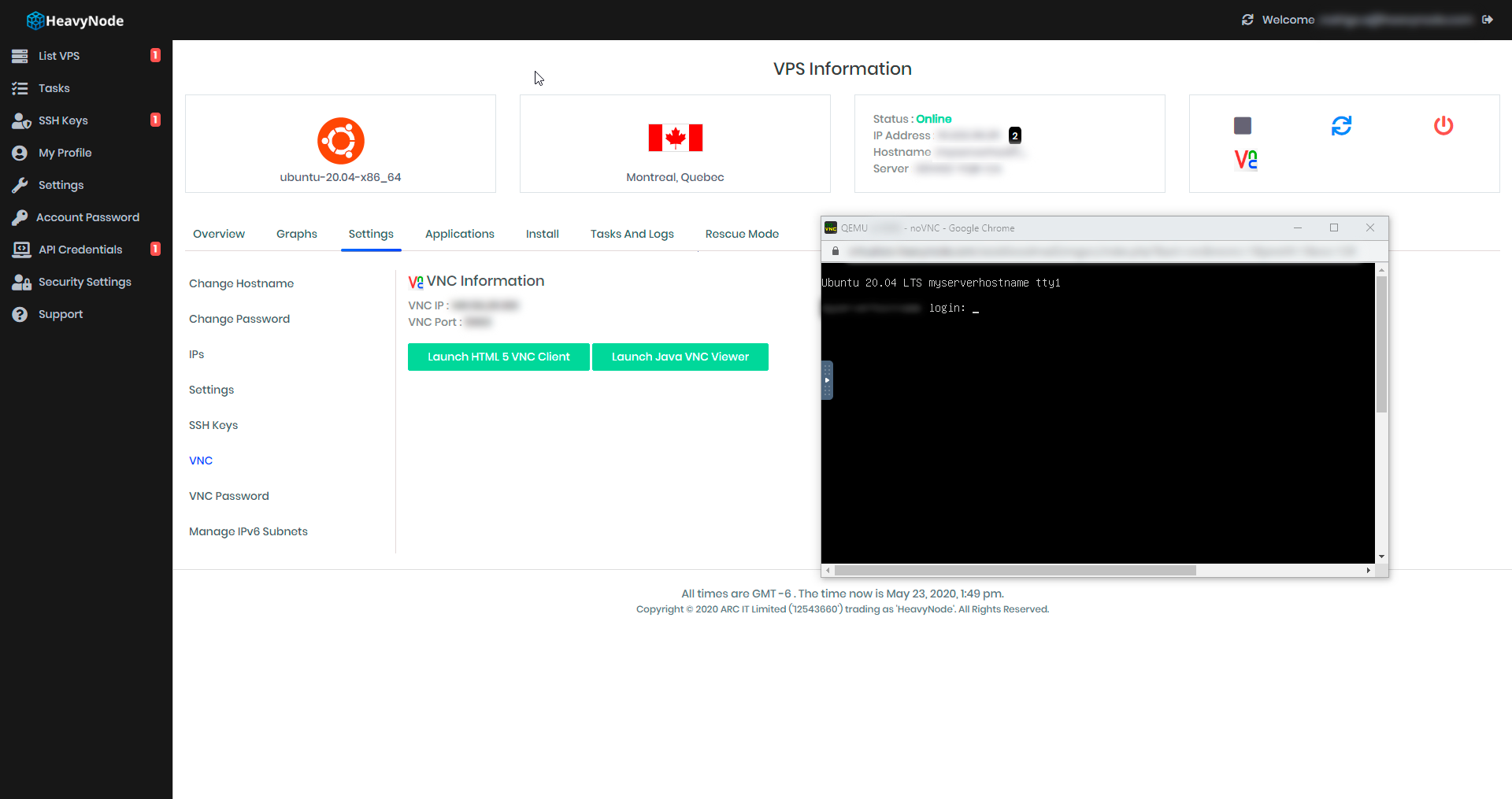Click the ubuntu-20.04-x86_64 label
The height and width of the screenshot is (799, 1512).
(x=340, y=177)
